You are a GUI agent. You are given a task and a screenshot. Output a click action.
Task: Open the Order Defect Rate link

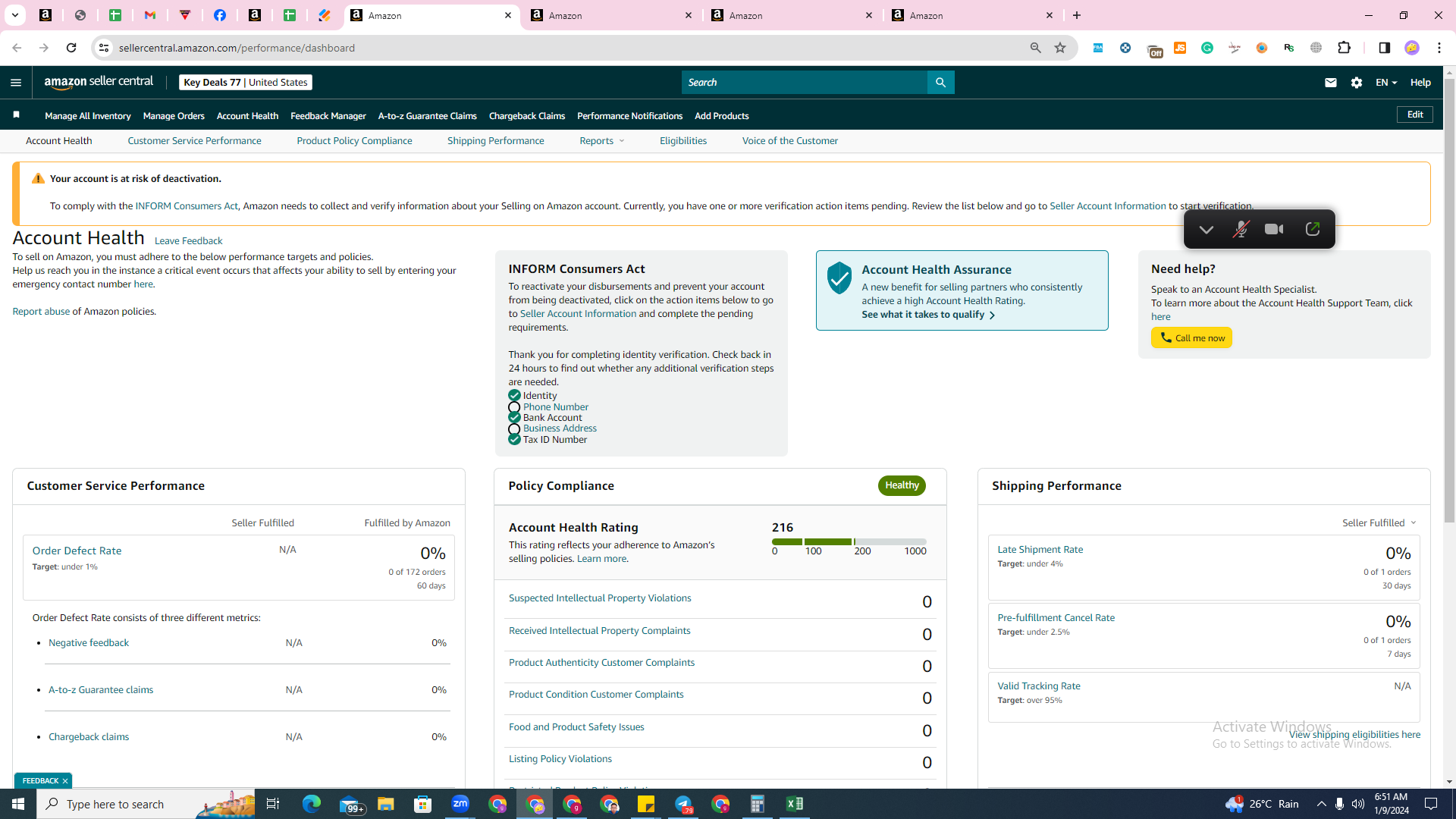(77, 551)
